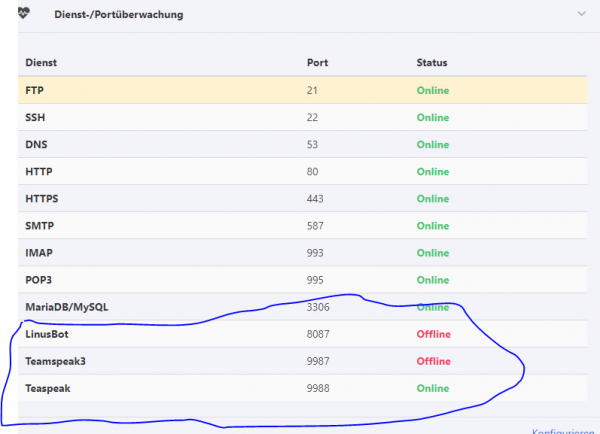Collapse the Dienst-/Portüberwachung panel chevron
Viewport: 600px width, 434px height.
point(581,14)
